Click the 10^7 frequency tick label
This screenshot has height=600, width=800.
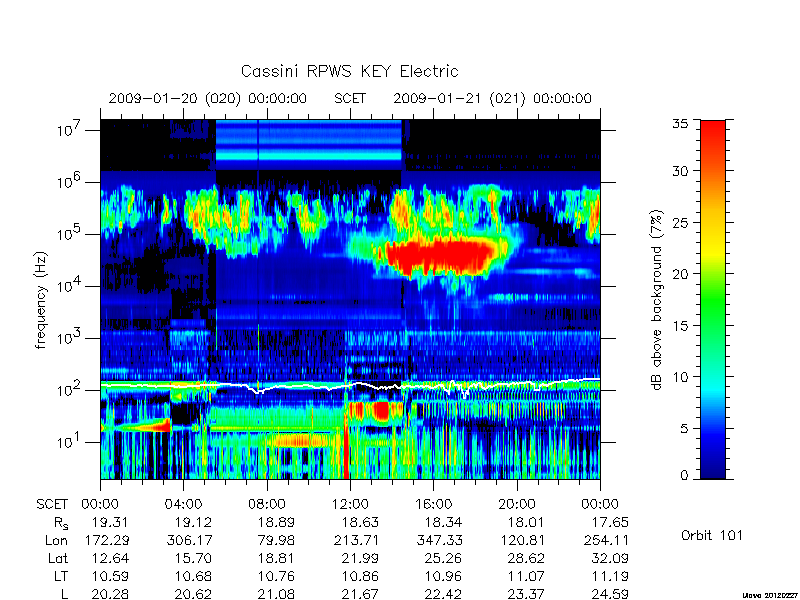(x=70, y=129)
